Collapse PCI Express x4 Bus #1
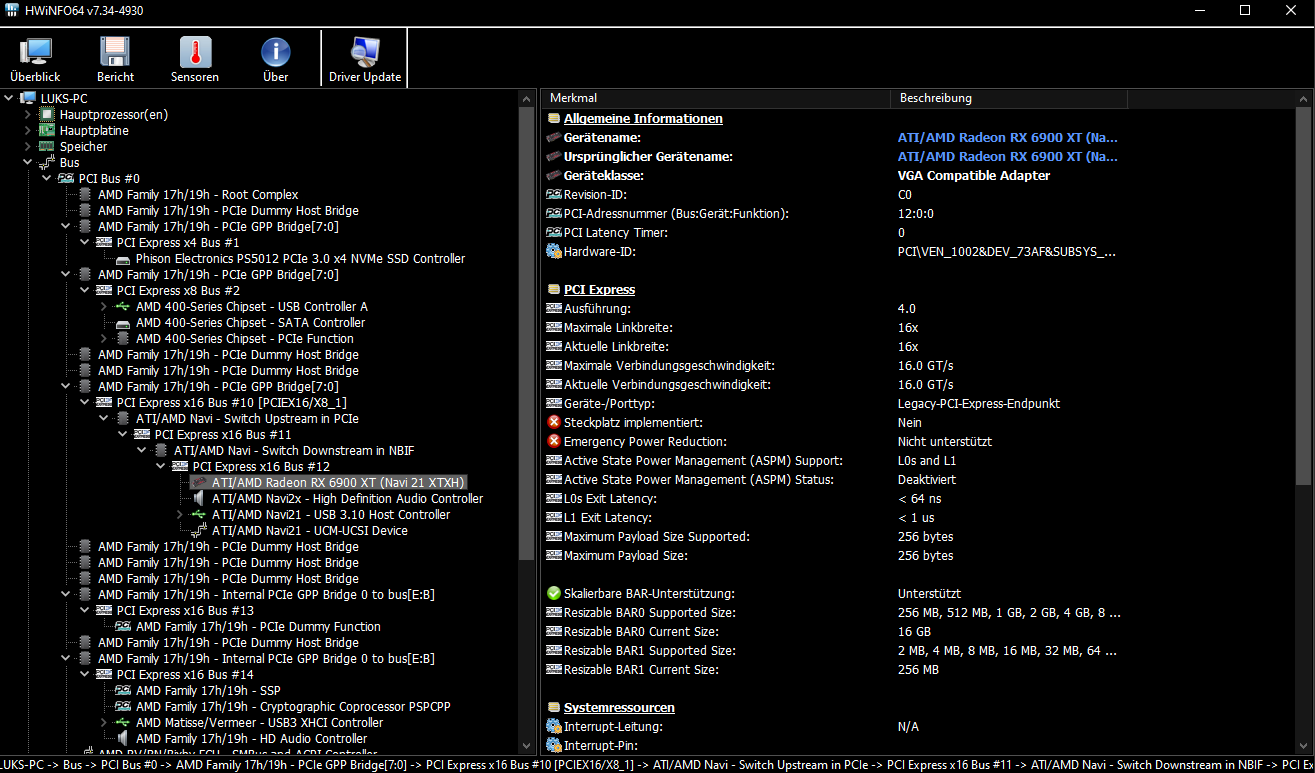This screenshot has height=773, width=1315. [x=85, y=243]
